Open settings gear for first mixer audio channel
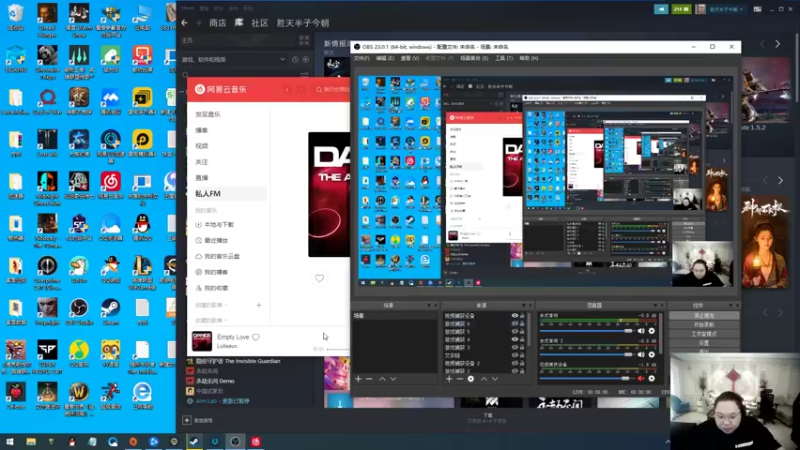Screen dimensions: 800x450 tap(652, 331)
